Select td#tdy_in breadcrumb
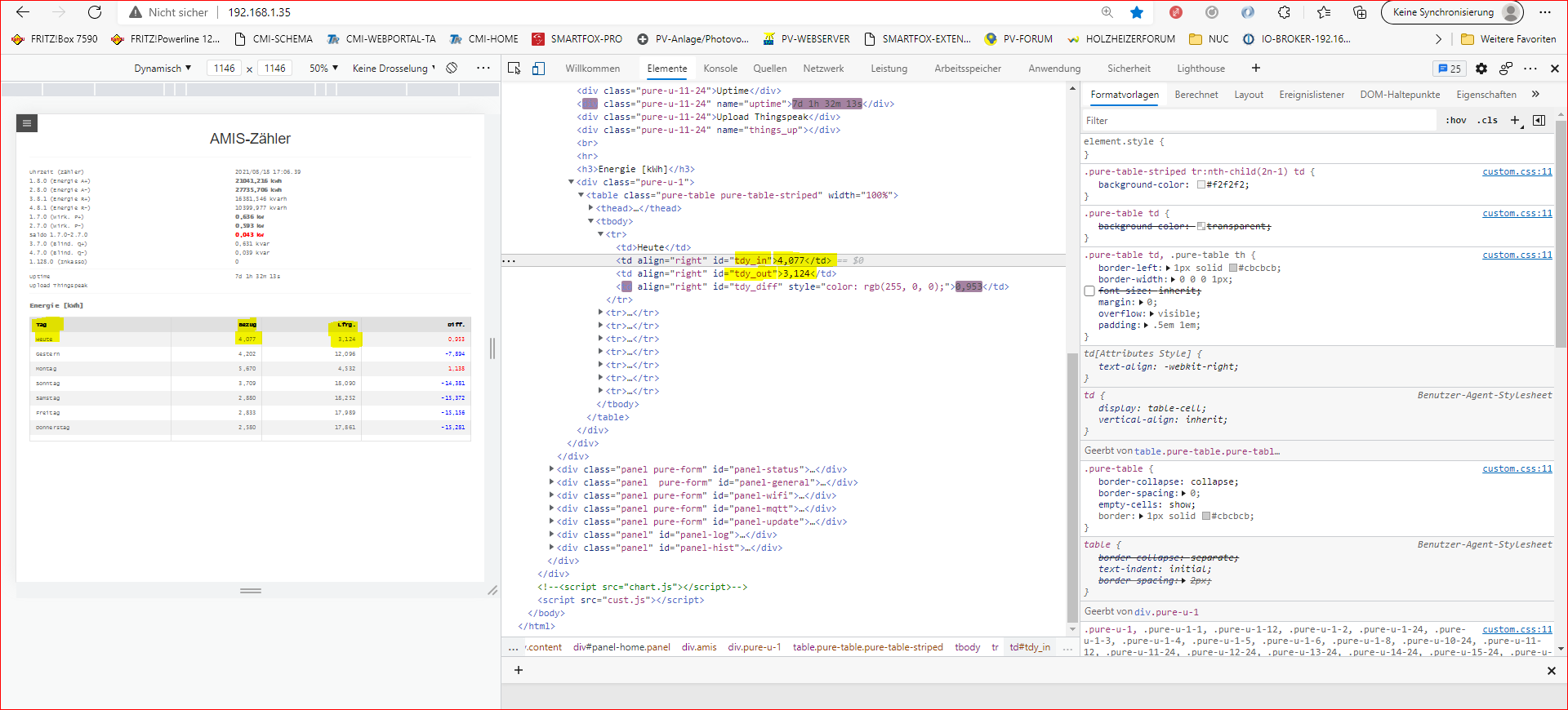Image resolution: width=1568 pixels, height=710 pixels. [1030, 647]
